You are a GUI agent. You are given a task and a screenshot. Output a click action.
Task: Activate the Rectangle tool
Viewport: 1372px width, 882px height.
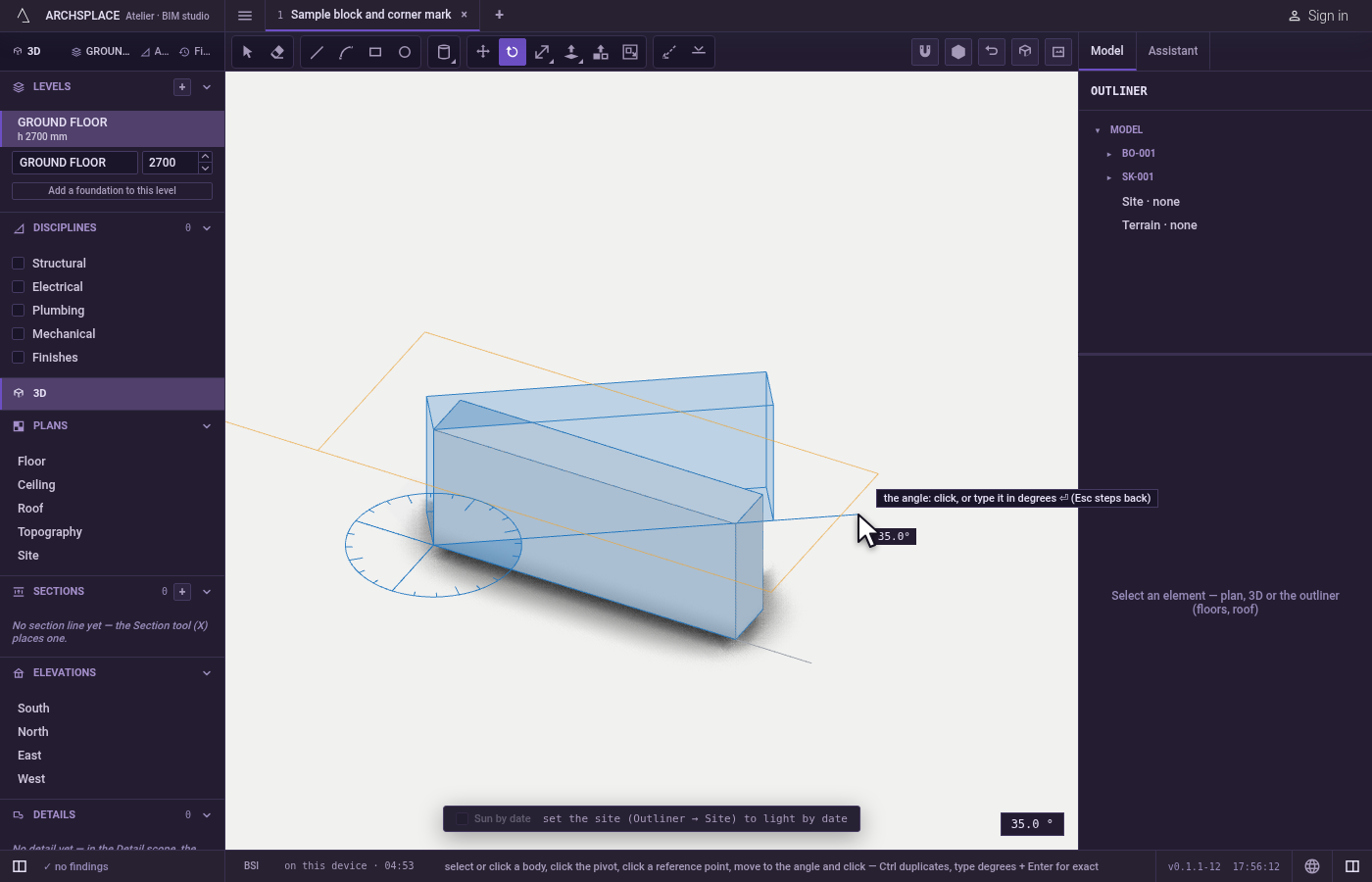pyautogui.click(x=375, y=52)
